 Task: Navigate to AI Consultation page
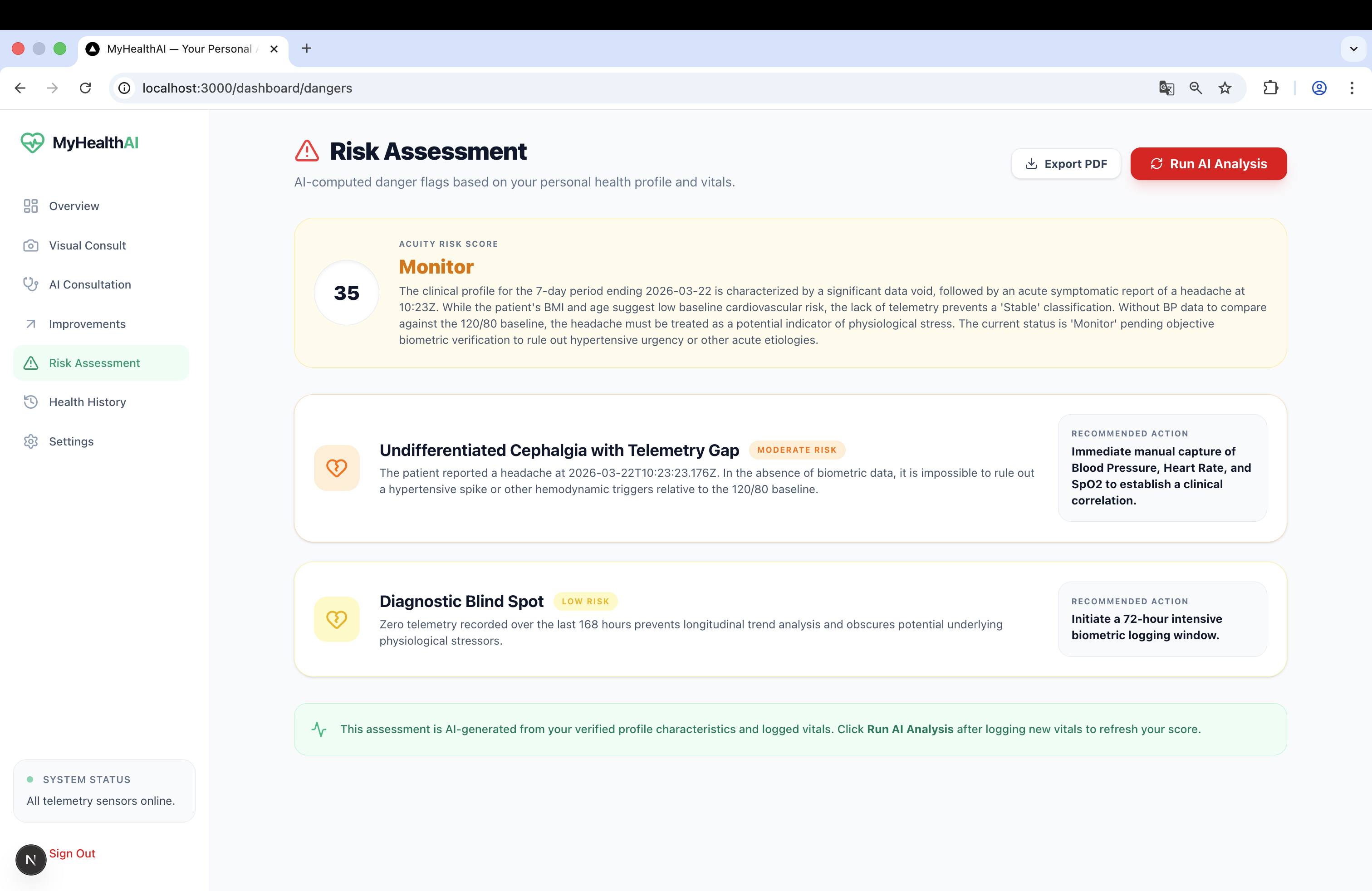[90, 285]
